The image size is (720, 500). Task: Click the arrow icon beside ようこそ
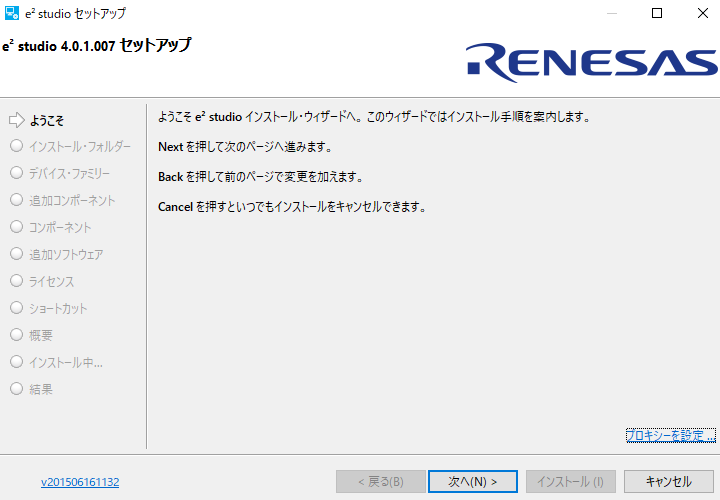coord(17,120)
